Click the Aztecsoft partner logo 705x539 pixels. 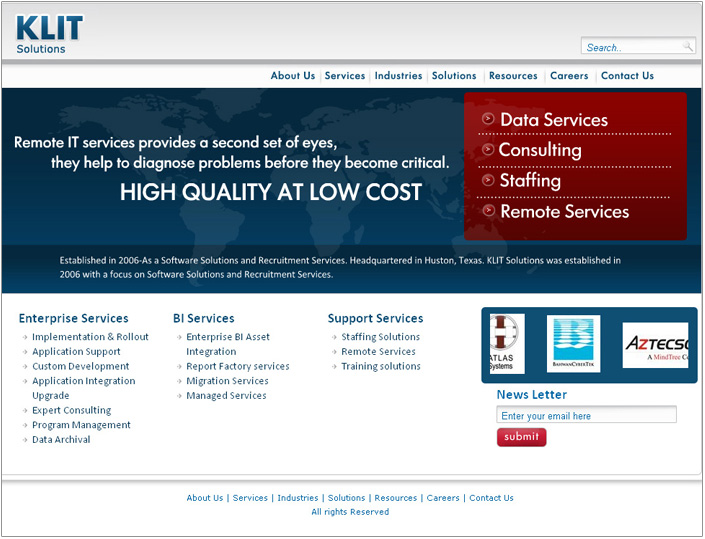(655, 345)
